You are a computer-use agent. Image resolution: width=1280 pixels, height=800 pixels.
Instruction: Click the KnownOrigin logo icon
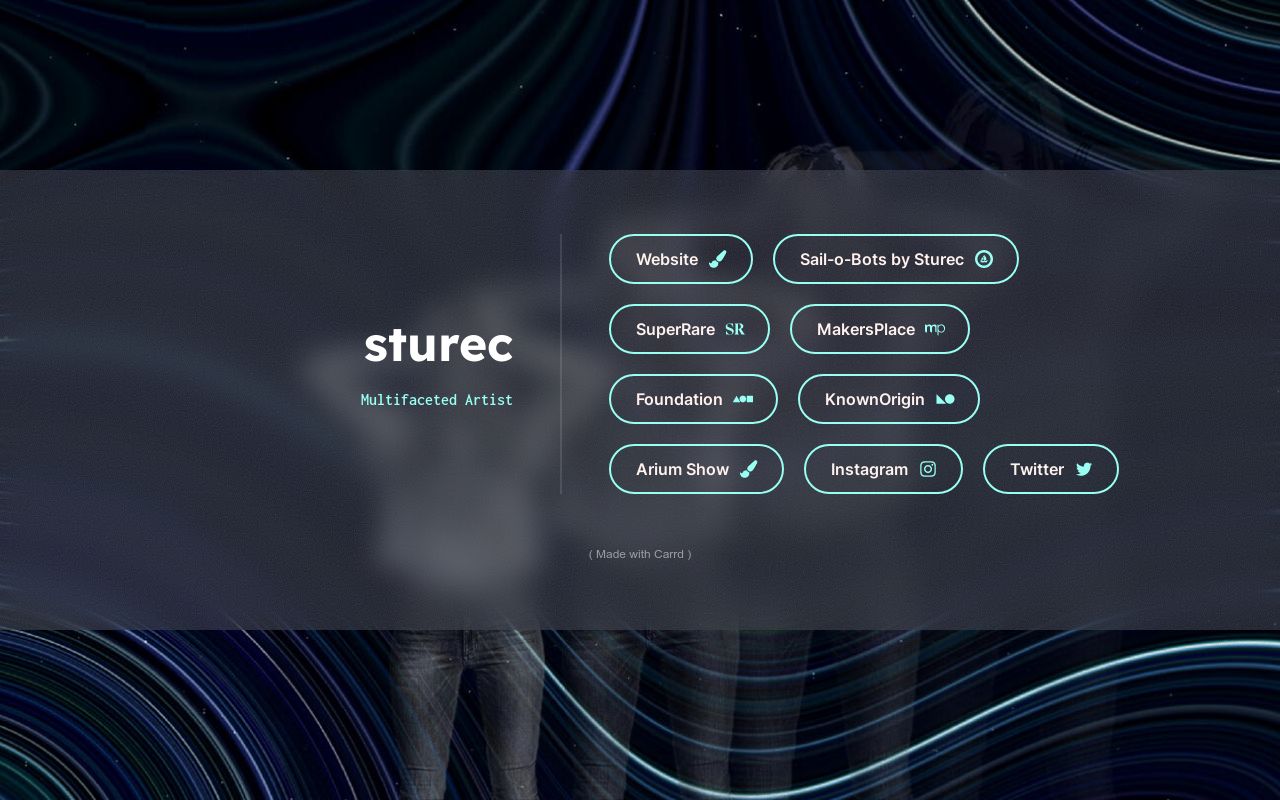[945, 399]
